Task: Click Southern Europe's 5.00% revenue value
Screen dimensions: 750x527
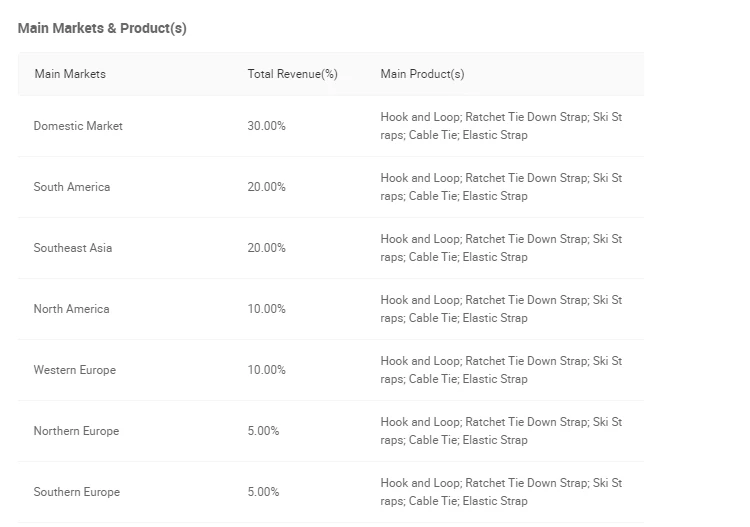Action: [263, 492]
